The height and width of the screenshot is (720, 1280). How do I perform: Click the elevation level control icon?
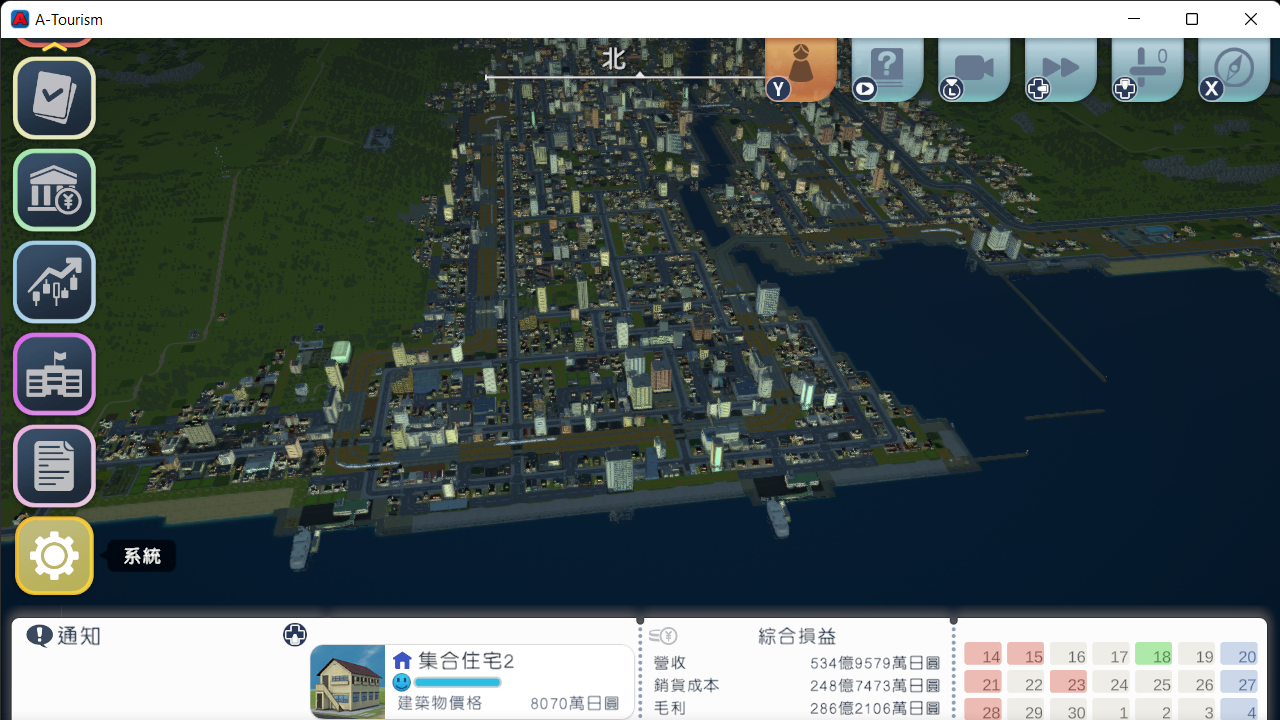point(1147,68)
